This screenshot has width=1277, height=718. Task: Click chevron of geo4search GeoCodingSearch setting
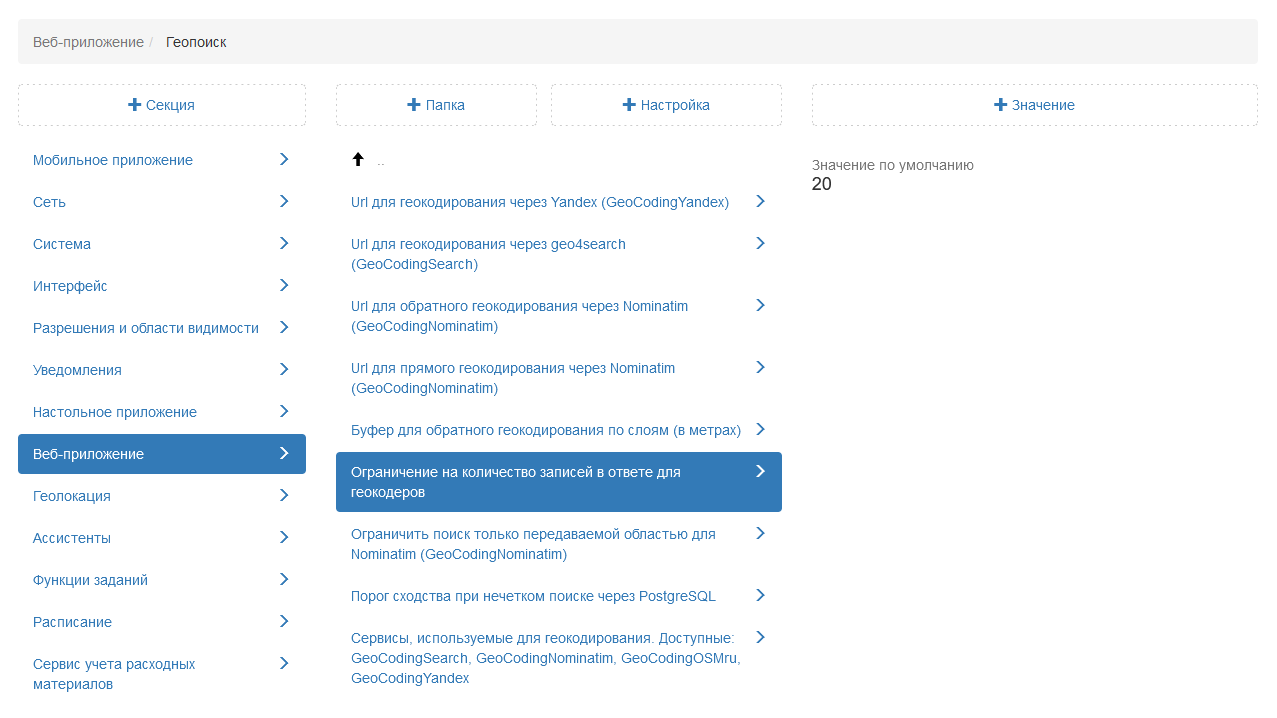(760, 243)
